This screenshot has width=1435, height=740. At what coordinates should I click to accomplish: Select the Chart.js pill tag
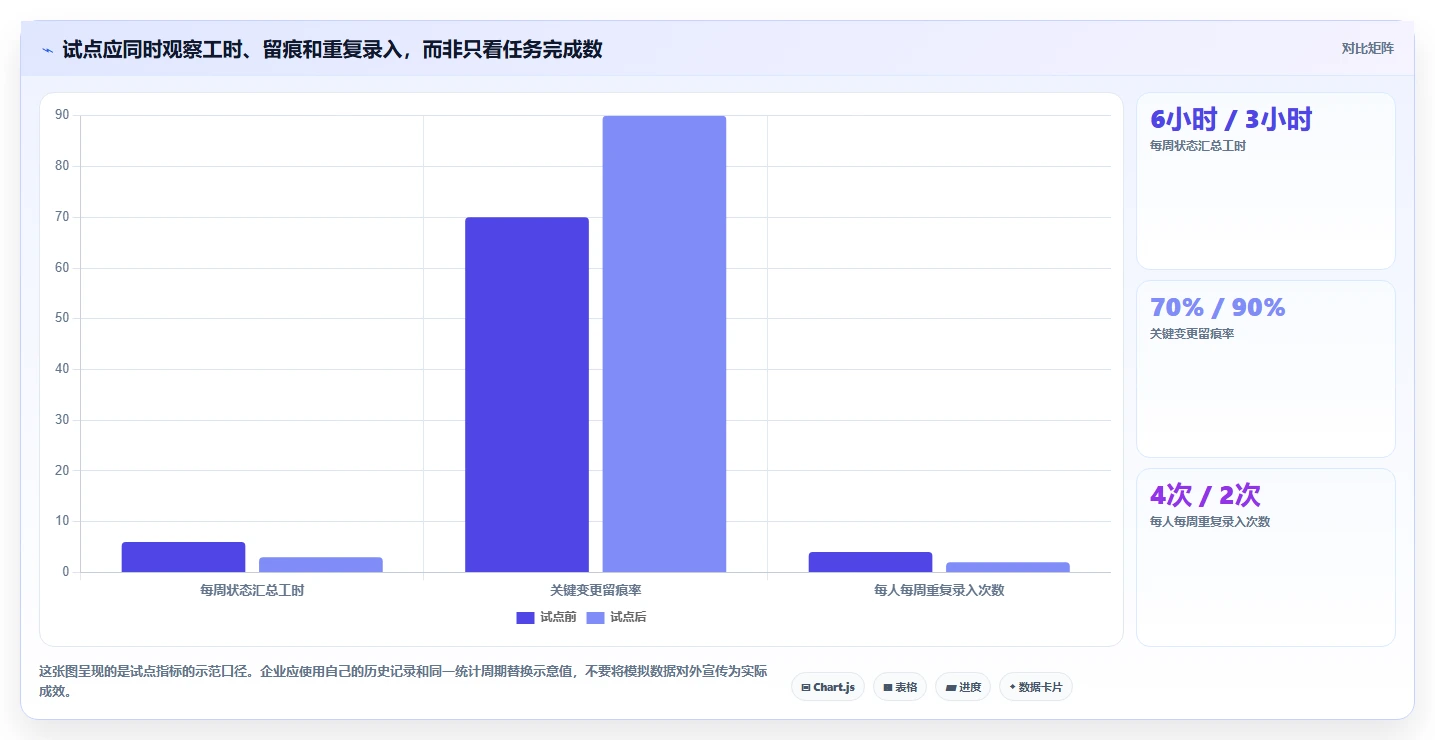tap(828, 687)
